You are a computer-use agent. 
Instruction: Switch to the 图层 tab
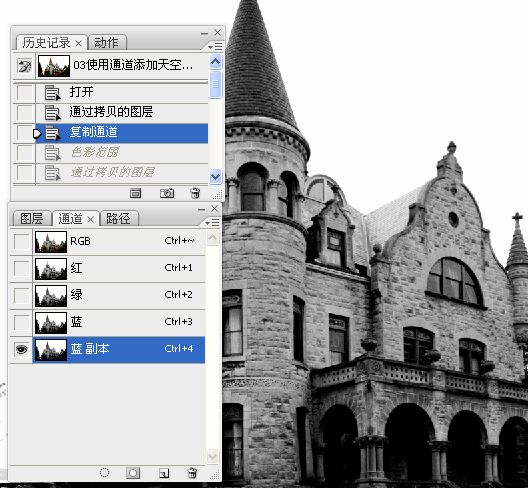coord(32,219)
